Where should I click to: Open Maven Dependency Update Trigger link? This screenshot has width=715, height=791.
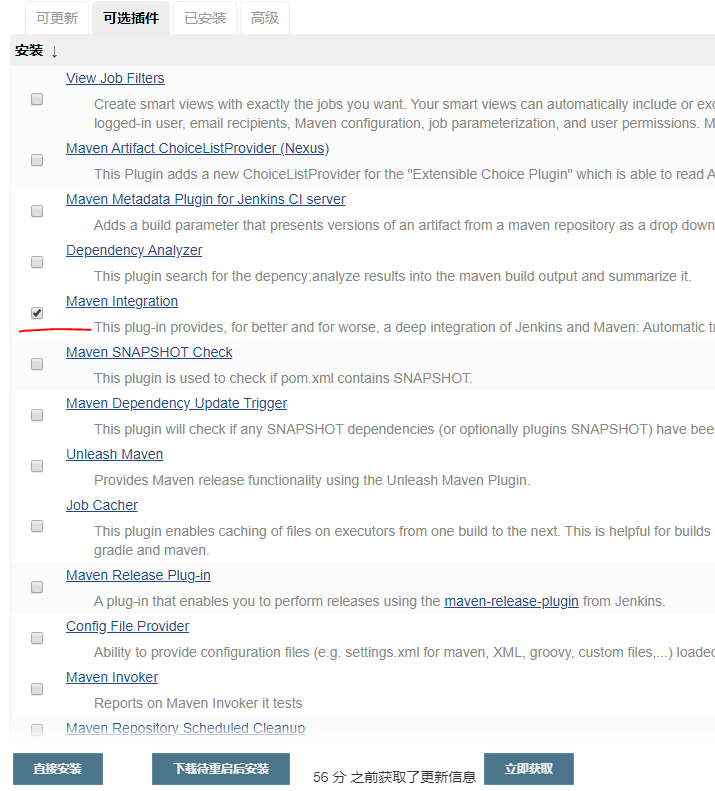(176, 403)
